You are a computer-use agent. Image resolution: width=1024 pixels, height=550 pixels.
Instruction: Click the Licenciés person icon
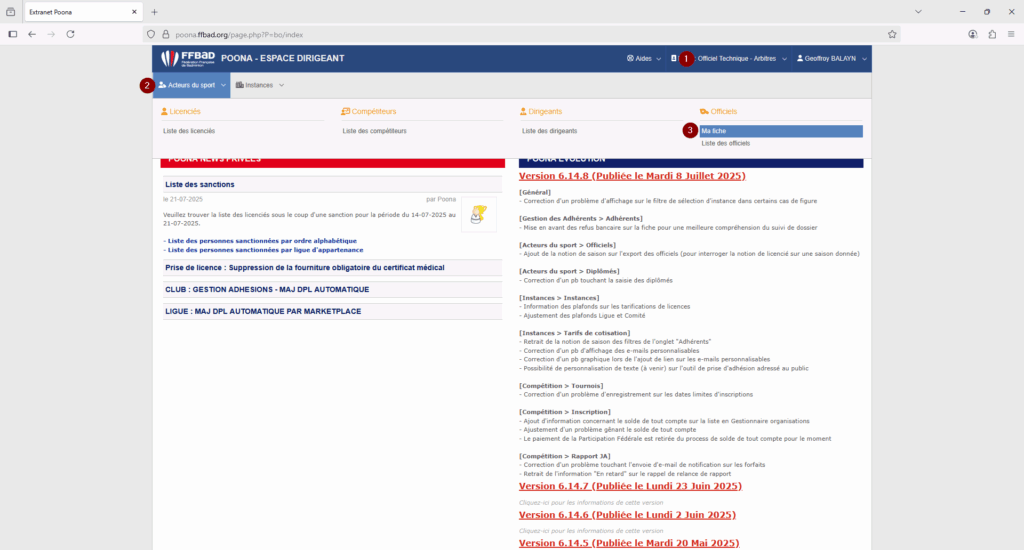[x=165, y=112]
